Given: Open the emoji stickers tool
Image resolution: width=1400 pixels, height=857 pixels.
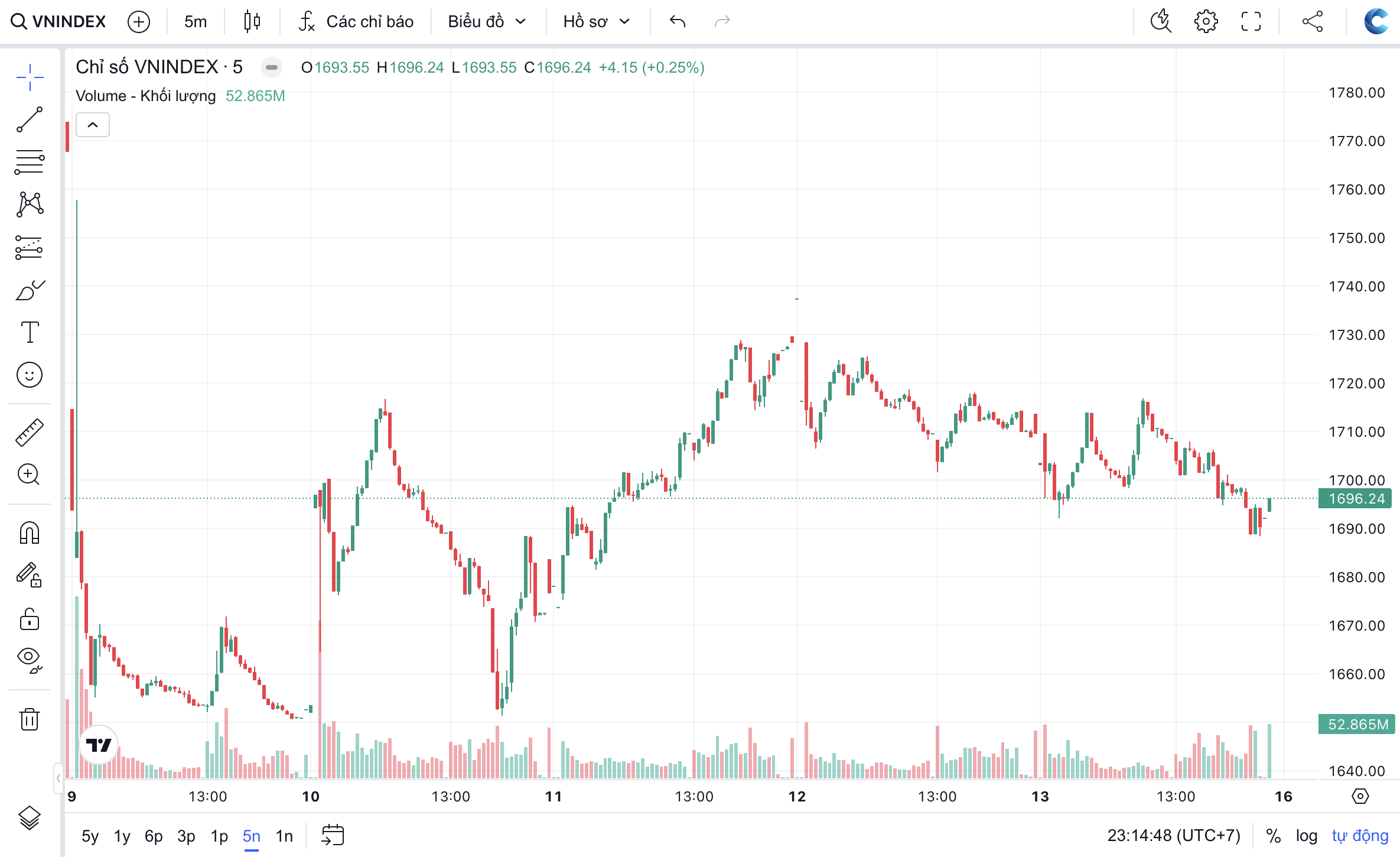Looking at the screenshot, I should click(x=30, y=374).
